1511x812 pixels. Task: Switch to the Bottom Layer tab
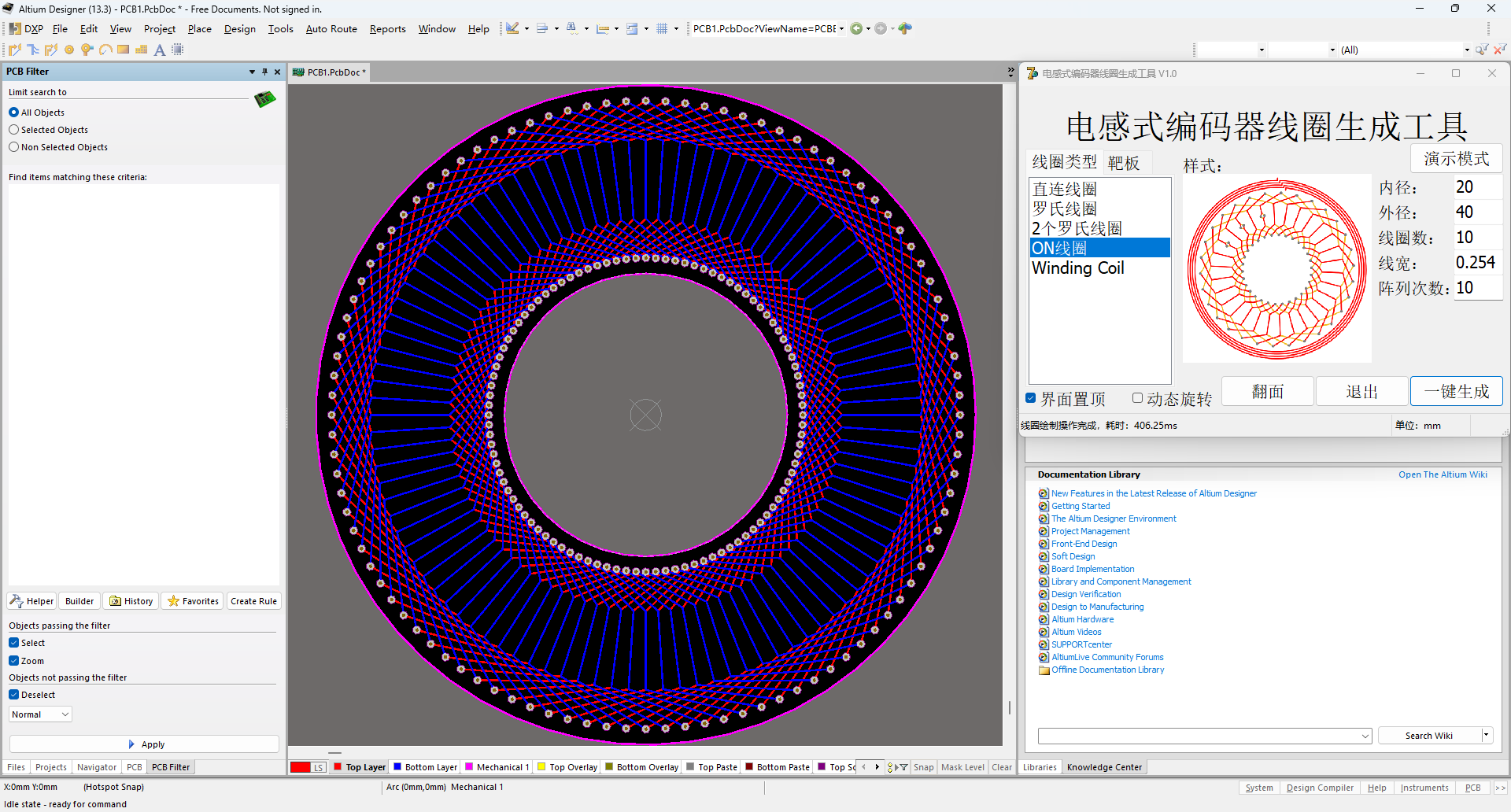[430, 767]
